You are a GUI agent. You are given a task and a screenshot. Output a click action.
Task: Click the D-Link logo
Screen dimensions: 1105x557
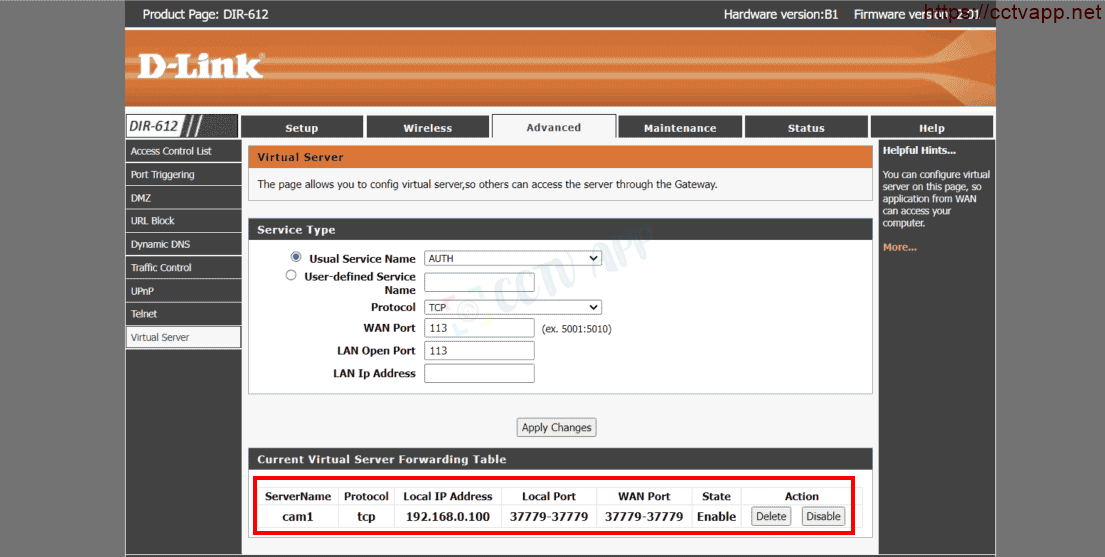[200, 66]
